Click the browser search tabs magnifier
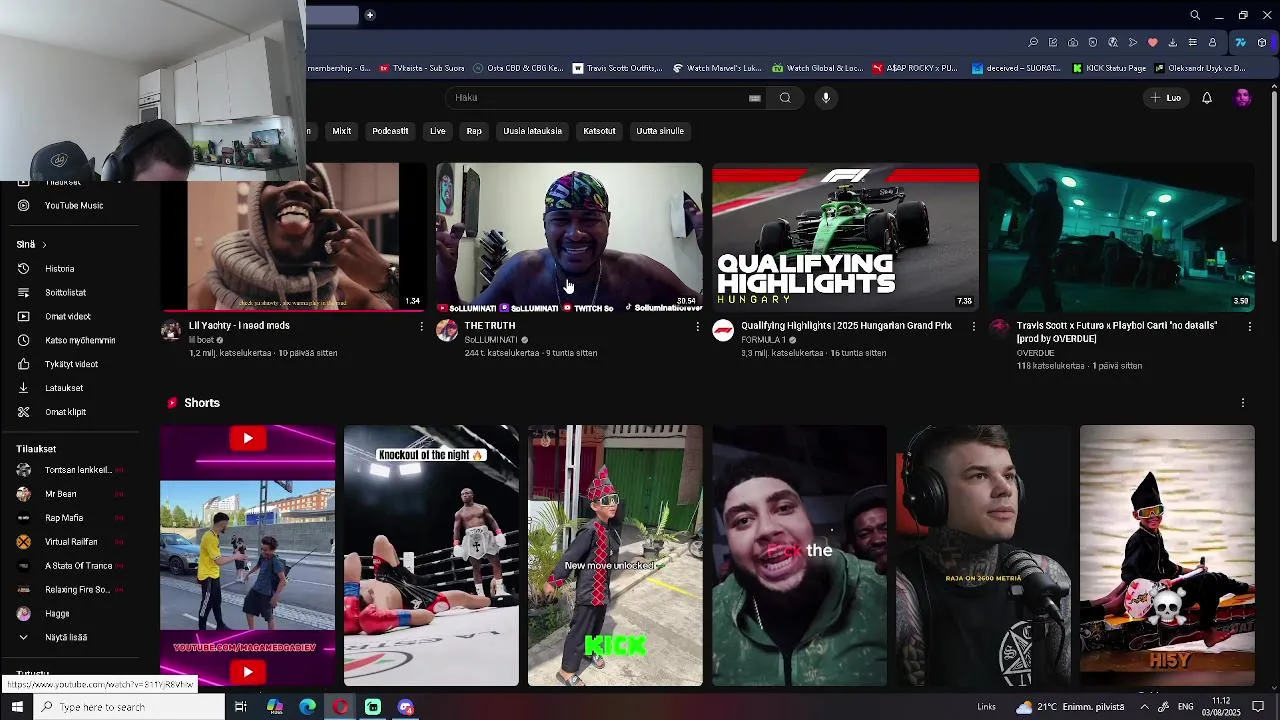 click(1195, 15)
